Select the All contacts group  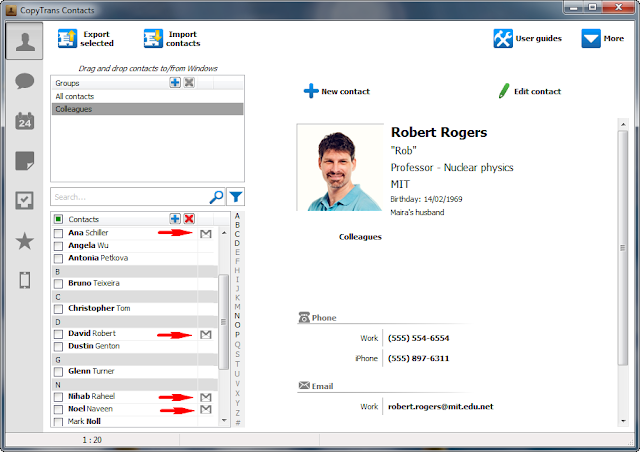coord(147,96)
